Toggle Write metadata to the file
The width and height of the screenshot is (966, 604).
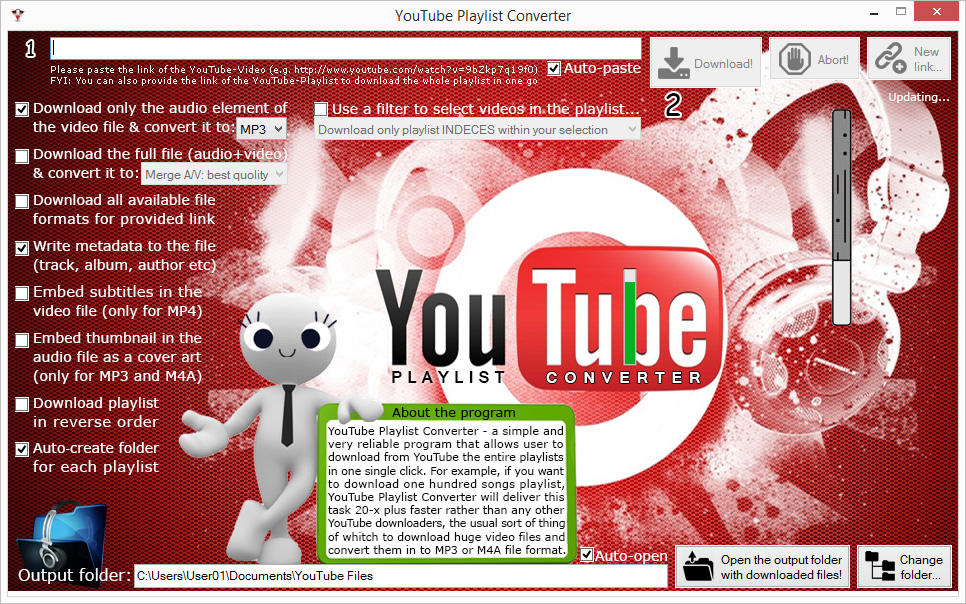click(22, 248)
